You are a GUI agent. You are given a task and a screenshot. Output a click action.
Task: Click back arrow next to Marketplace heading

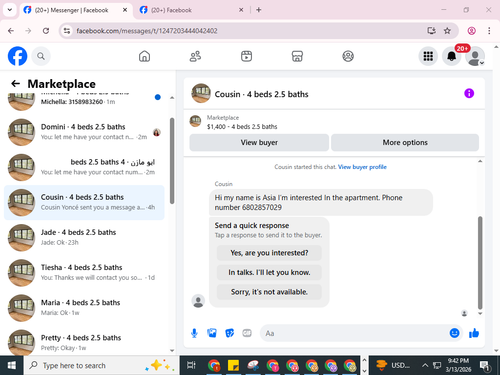coord(15,84)
